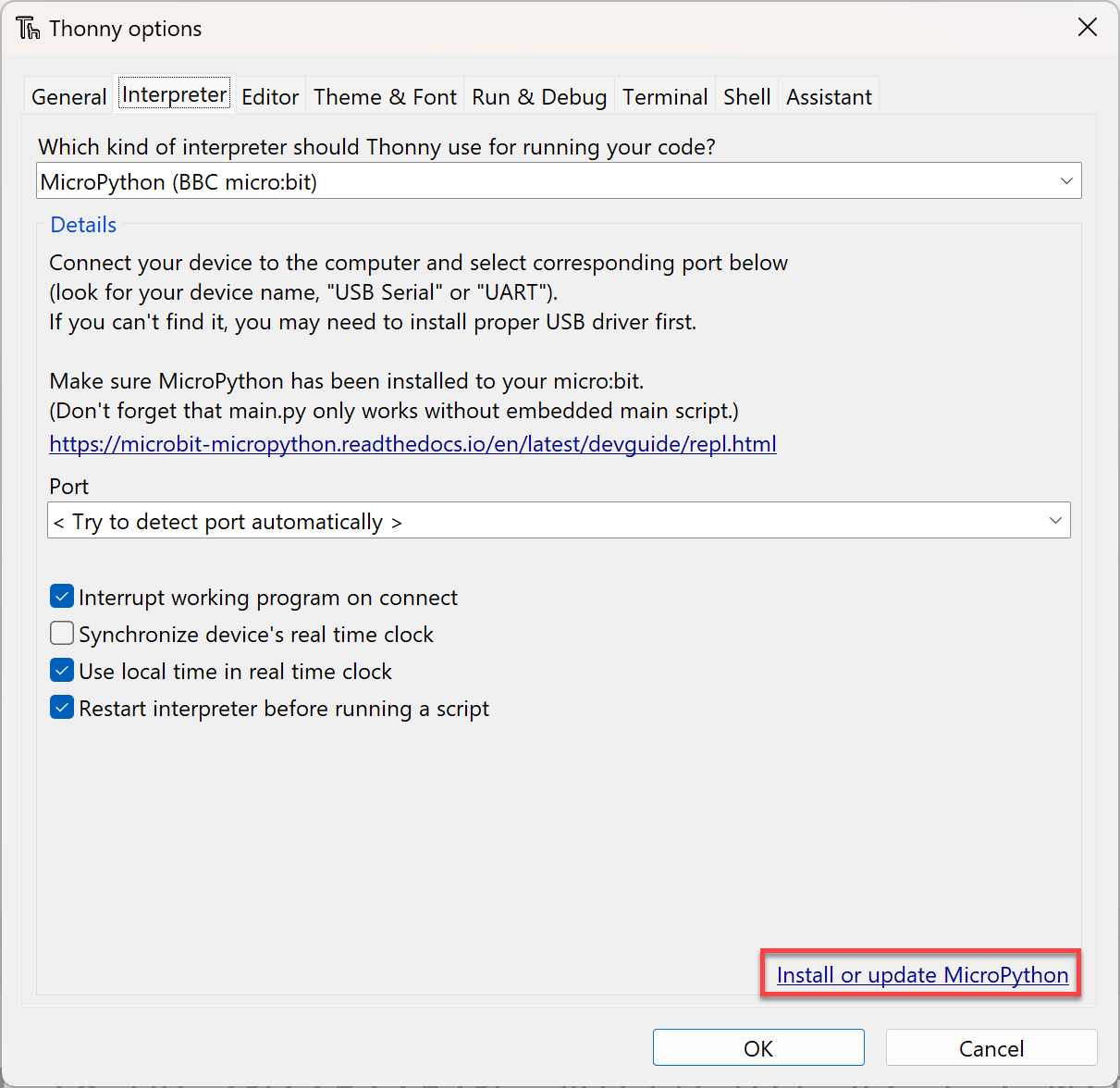Viewport: 1120px width, 1088px height.
Task: Click Install or update MicroPython link
Action: click(x=922, y=975)
